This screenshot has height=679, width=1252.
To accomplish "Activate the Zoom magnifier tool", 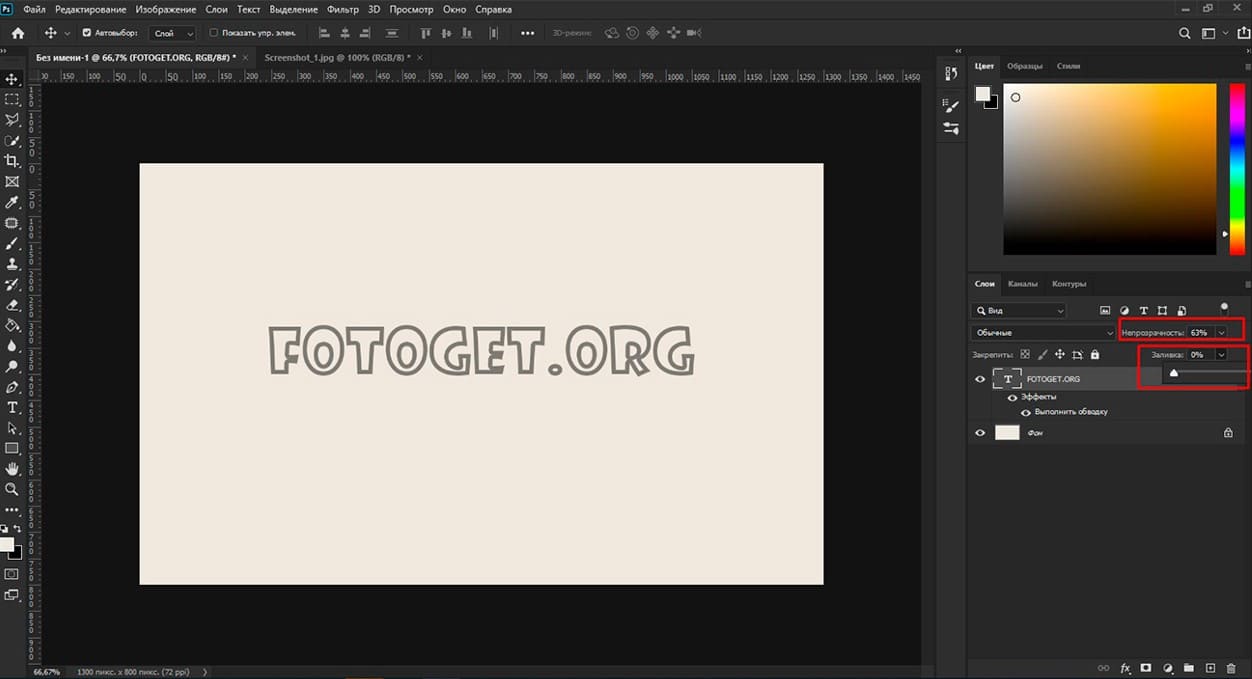I will 12,489.
